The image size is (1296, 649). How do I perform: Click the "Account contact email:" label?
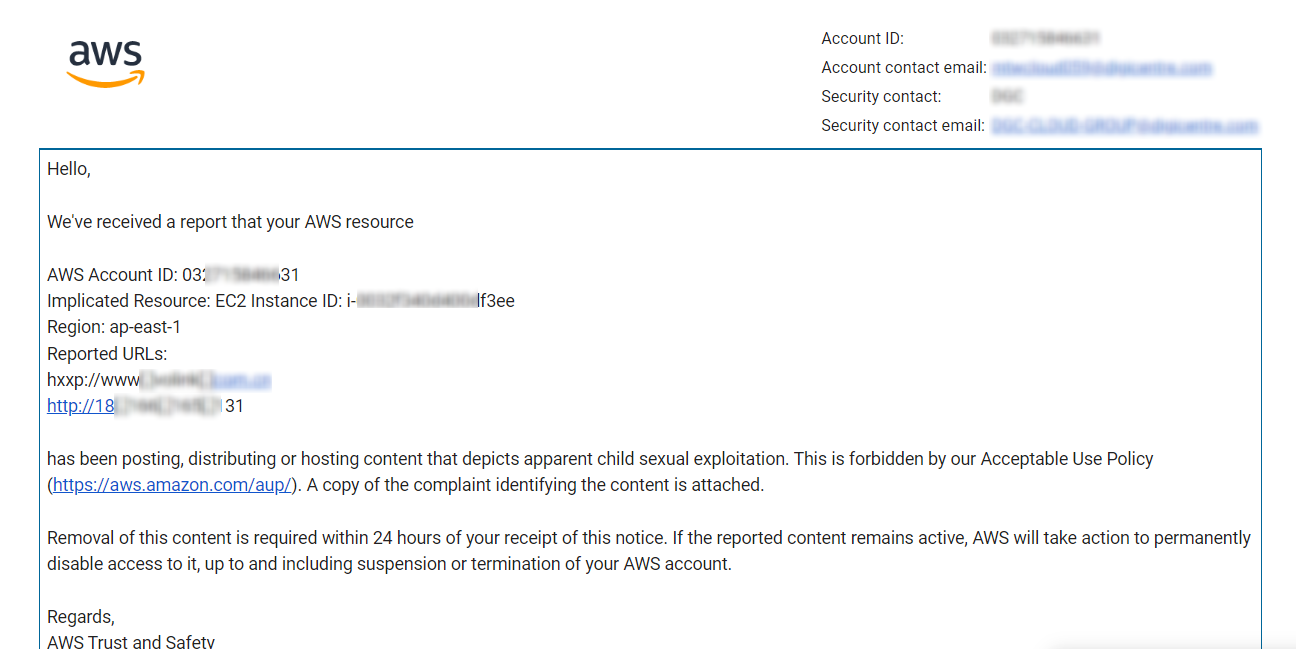[904, 68]
